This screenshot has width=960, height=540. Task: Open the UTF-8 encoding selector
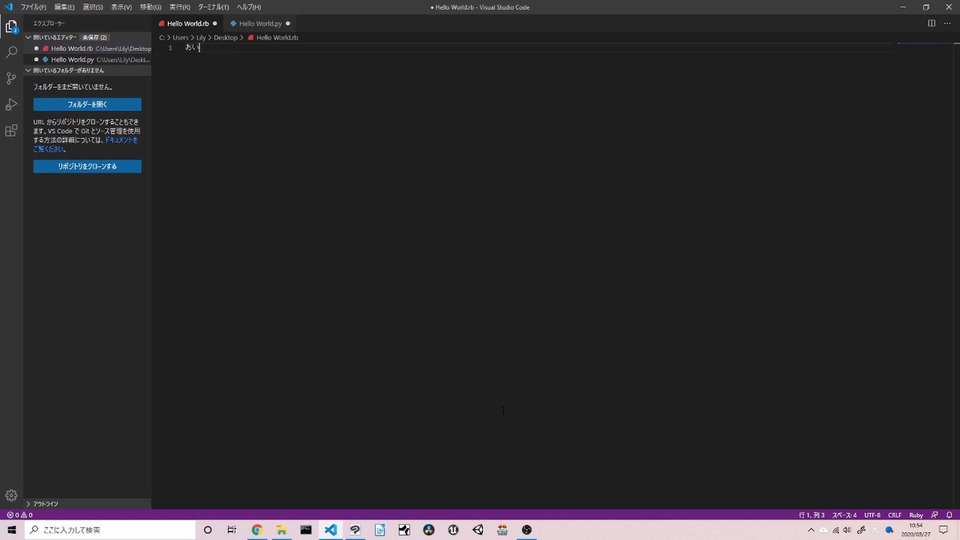click(x=872, y=515)
